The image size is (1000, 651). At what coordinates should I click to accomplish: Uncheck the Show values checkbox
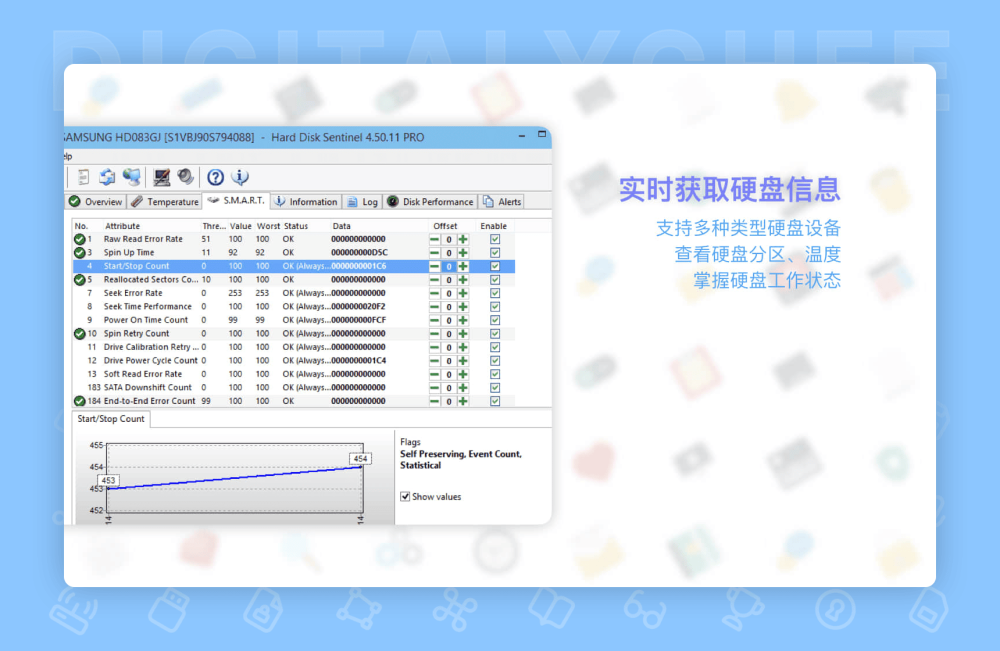405,496
